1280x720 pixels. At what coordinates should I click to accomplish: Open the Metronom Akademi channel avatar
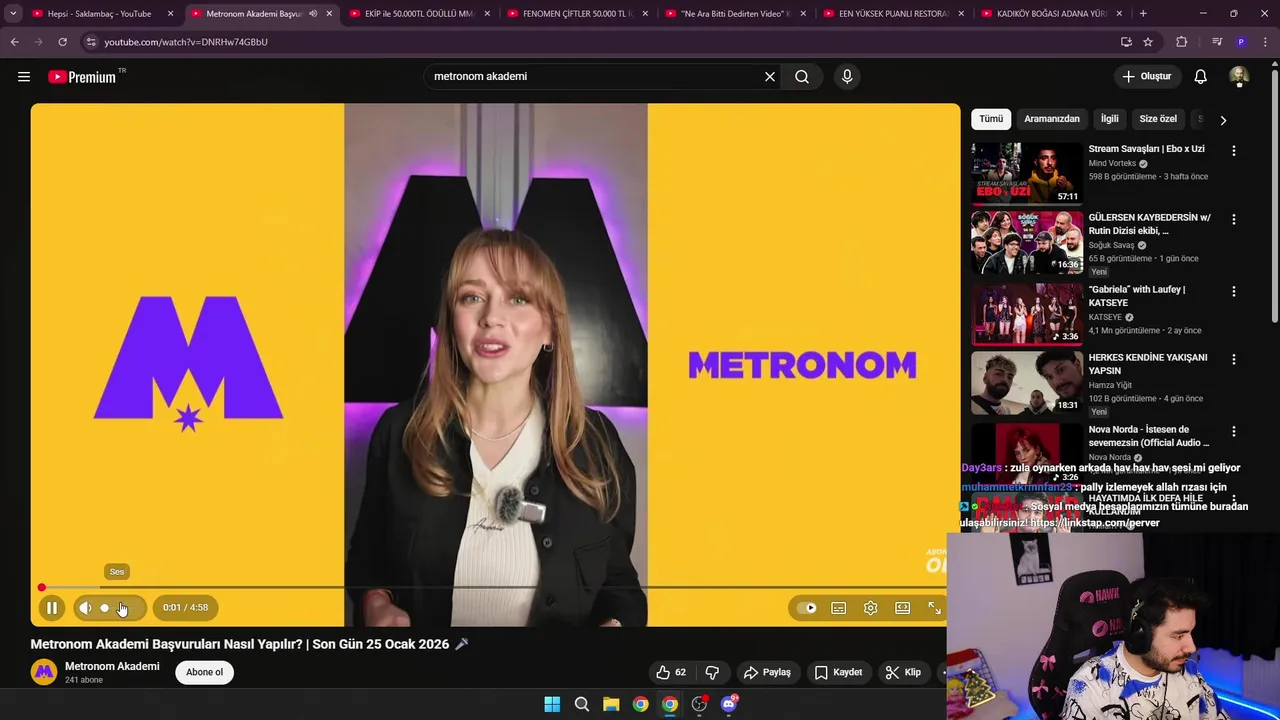[x=44, y=672]
